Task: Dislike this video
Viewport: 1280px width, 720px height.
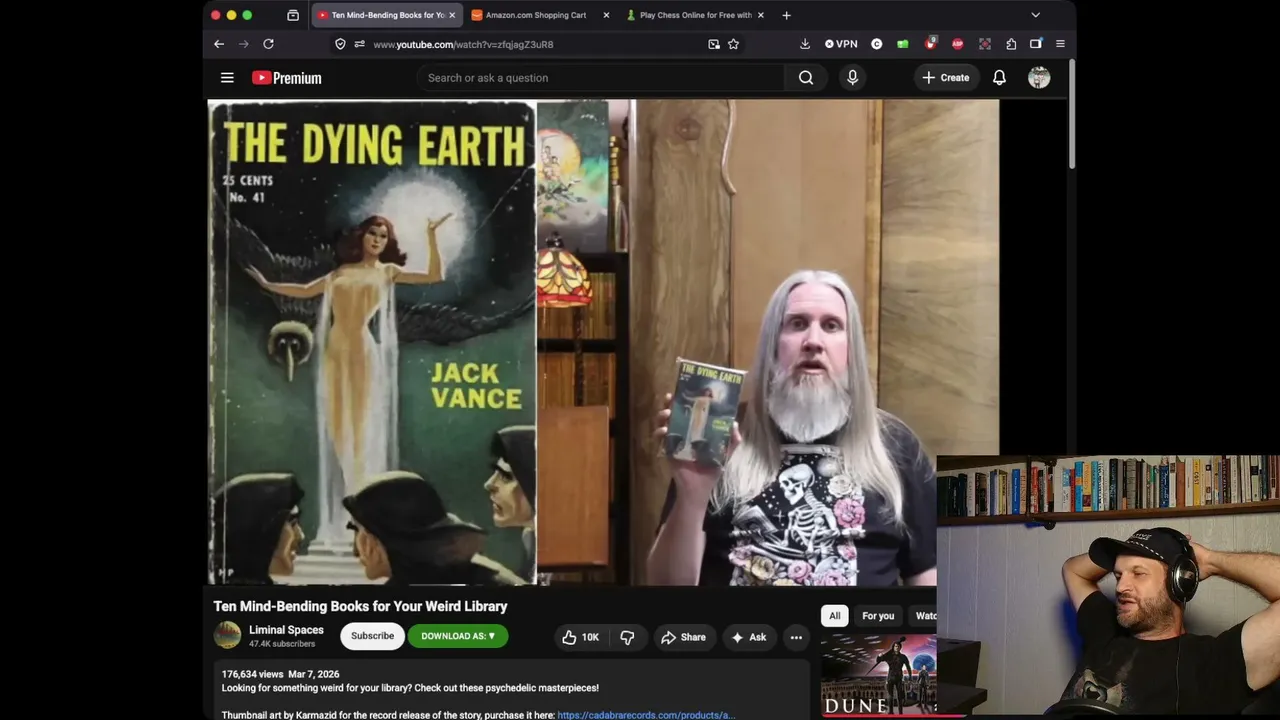Action: (627, 637)
